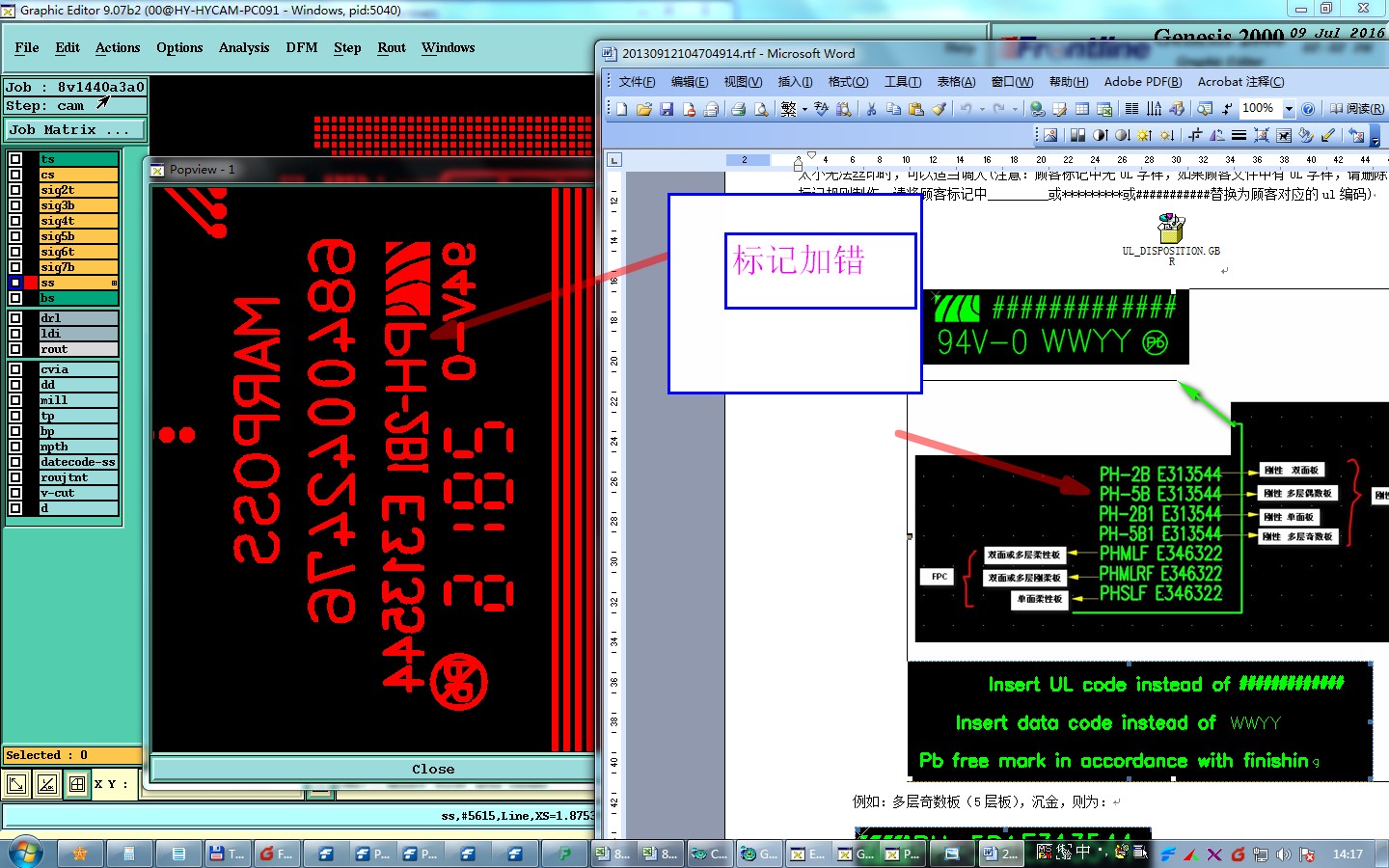Click the Job Matrix button

pyautogui.click(x=75, y=129)
